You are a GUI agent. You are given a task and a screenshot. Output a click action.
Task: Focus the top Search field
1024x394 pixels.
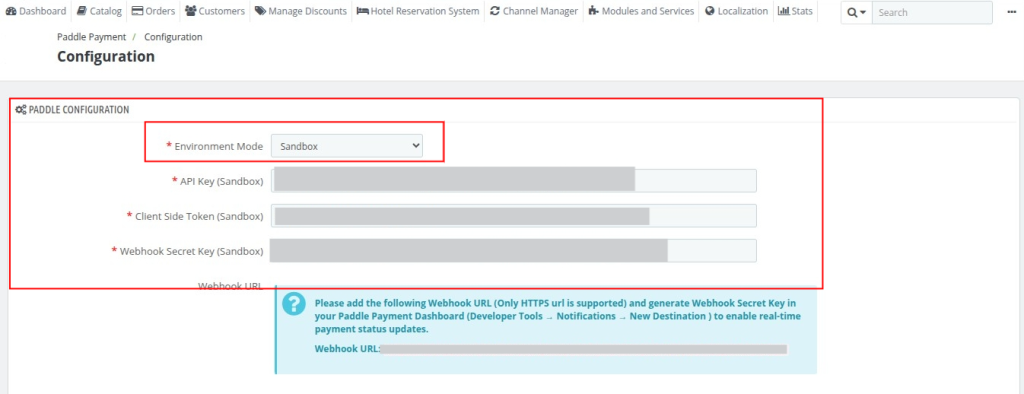[x=932, y=12]
